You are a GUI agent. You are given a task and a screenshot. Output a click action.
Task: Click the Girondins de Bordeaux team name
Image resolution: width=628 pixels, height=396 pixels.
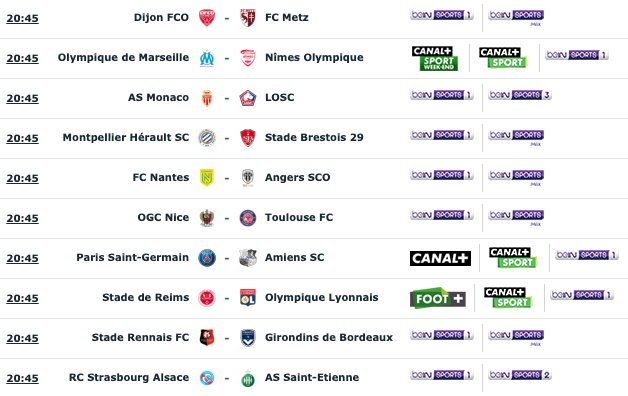[329, 338]
